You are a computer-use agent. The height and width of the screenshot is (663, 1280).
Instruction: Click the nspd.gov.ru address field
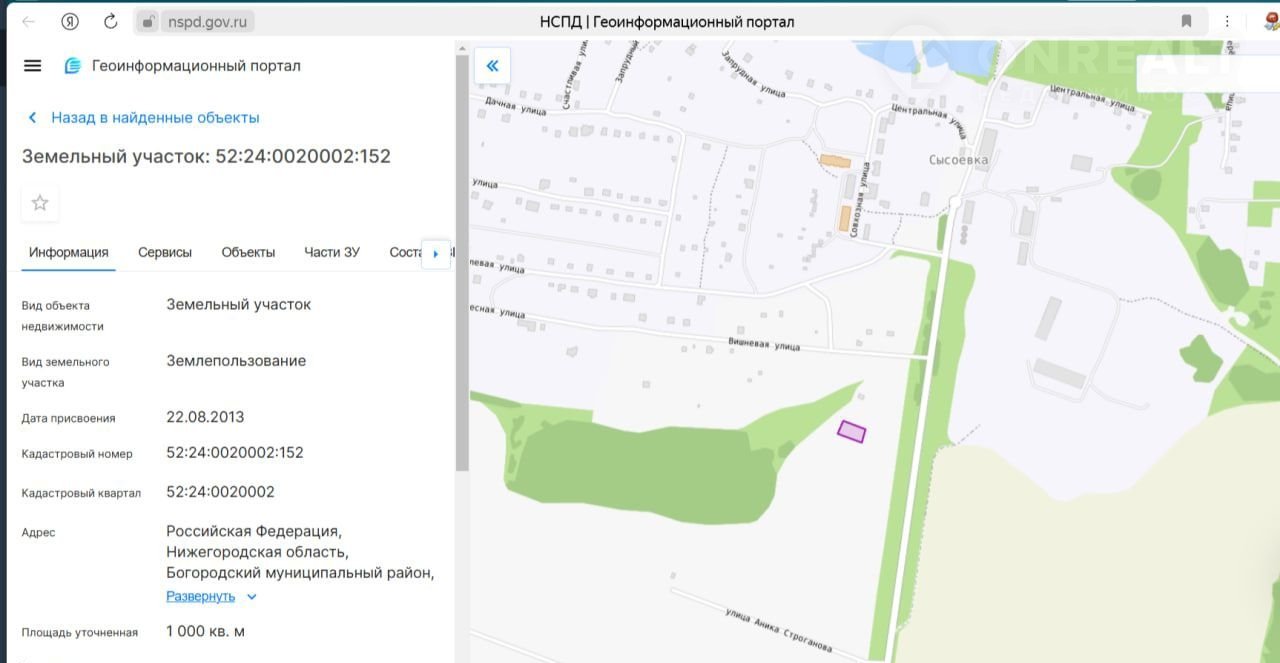coord(210,21)
